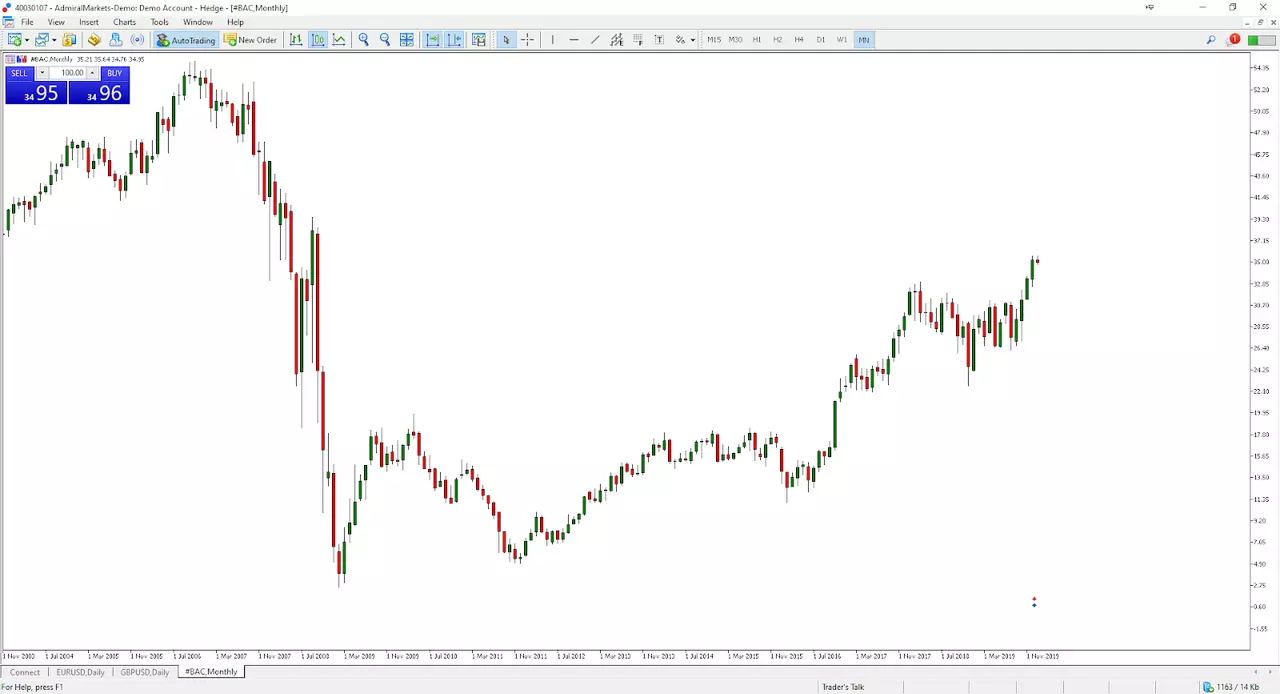Tile chart windows using the tile icon
This screenshot has height=694, width=1280.
coord(407,40)
